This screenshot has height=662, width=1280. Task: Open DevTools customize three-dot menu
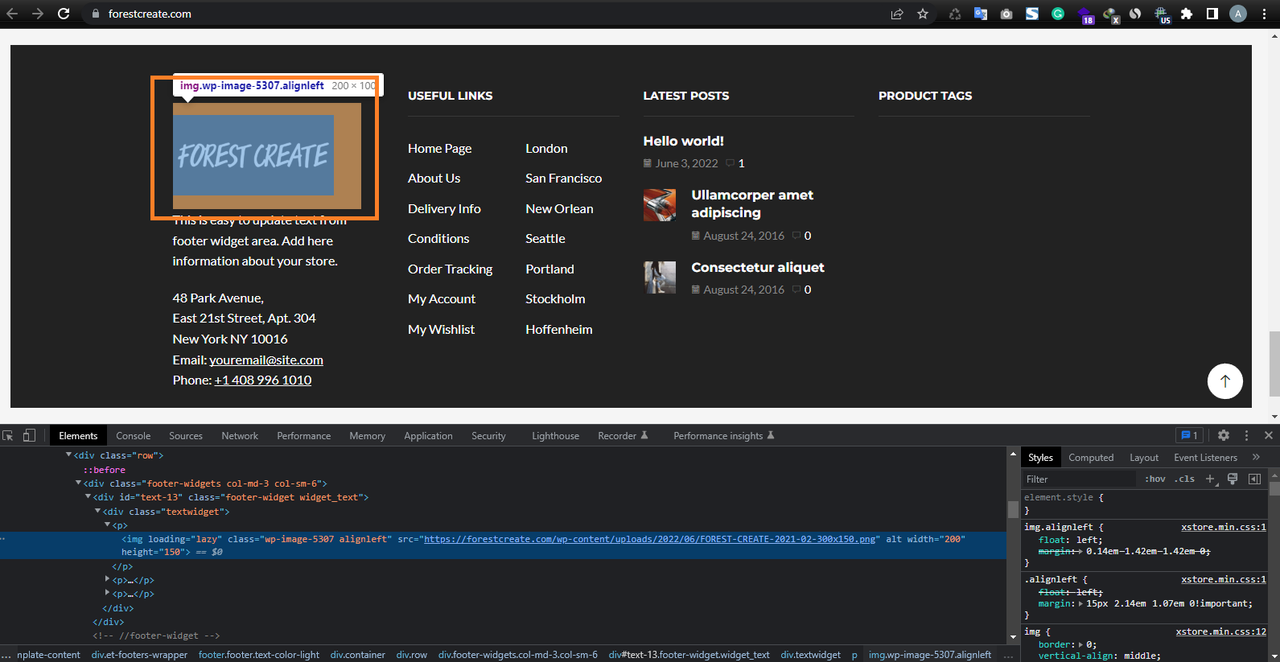pyautogui.click(x=1247, y=436)
